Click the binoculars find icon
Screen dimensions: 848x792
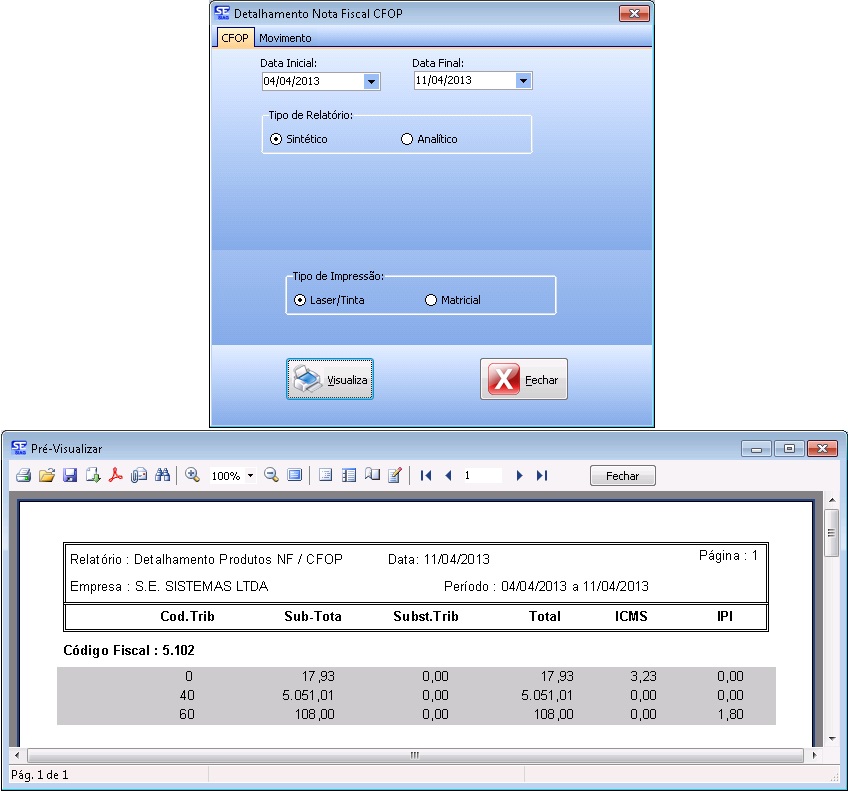click(162, 476)
